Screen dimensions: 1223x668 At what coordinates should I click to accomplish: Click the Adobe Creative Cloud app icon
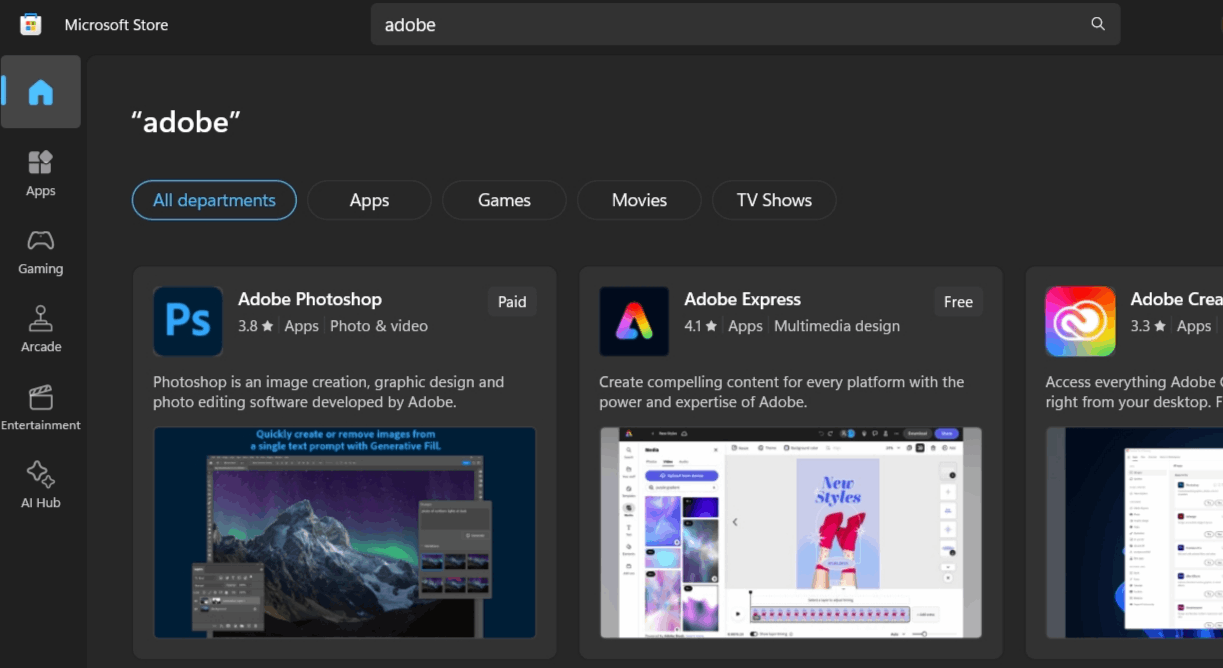[1080, 321]
